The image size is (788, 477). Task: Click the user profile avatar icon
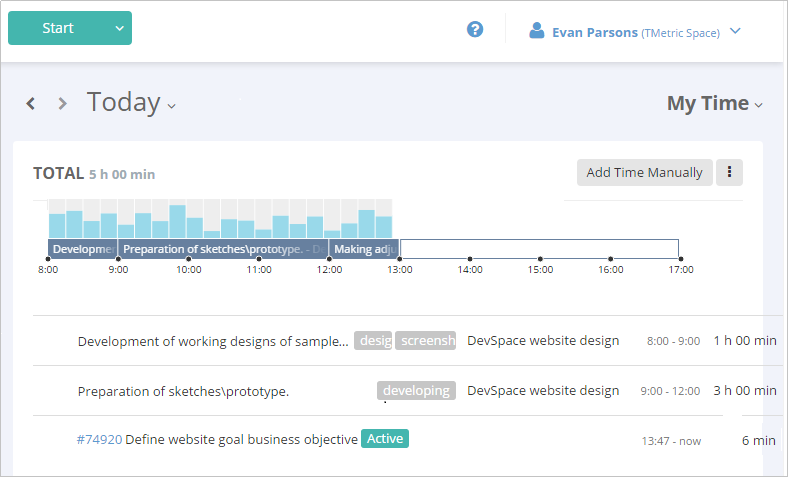coord(535,31)
